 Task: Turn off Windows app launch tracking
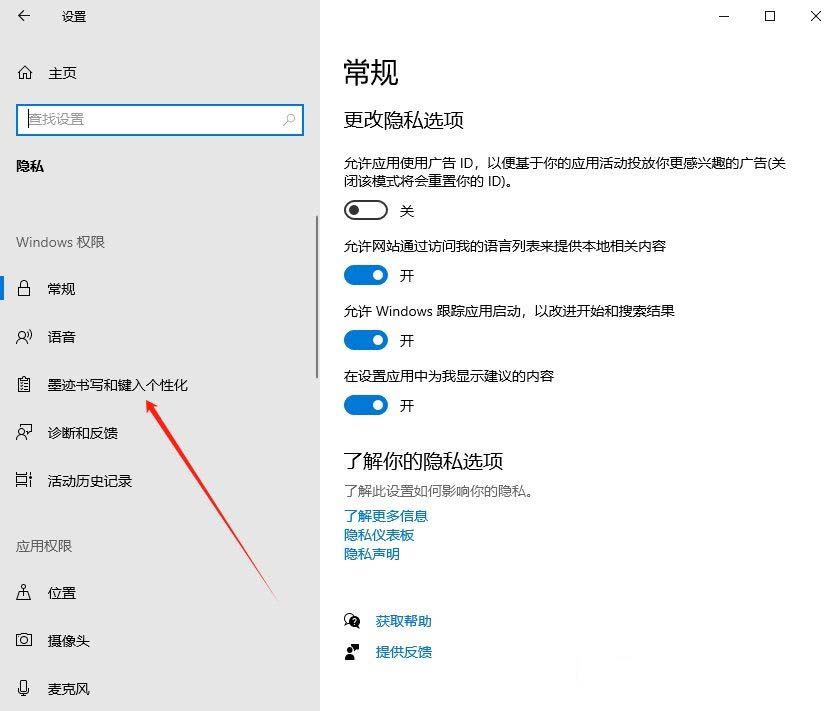(365, 340)
